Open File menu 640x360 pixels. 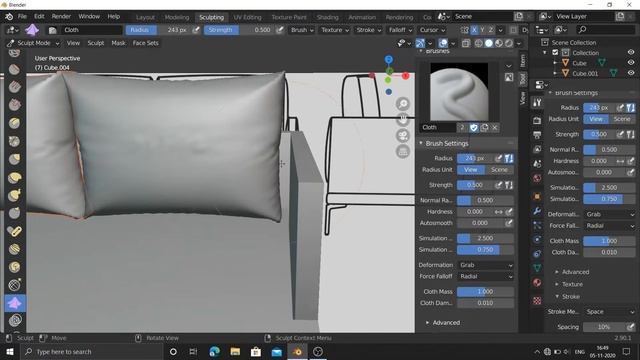pyautogui.click(x=22, y=17)
